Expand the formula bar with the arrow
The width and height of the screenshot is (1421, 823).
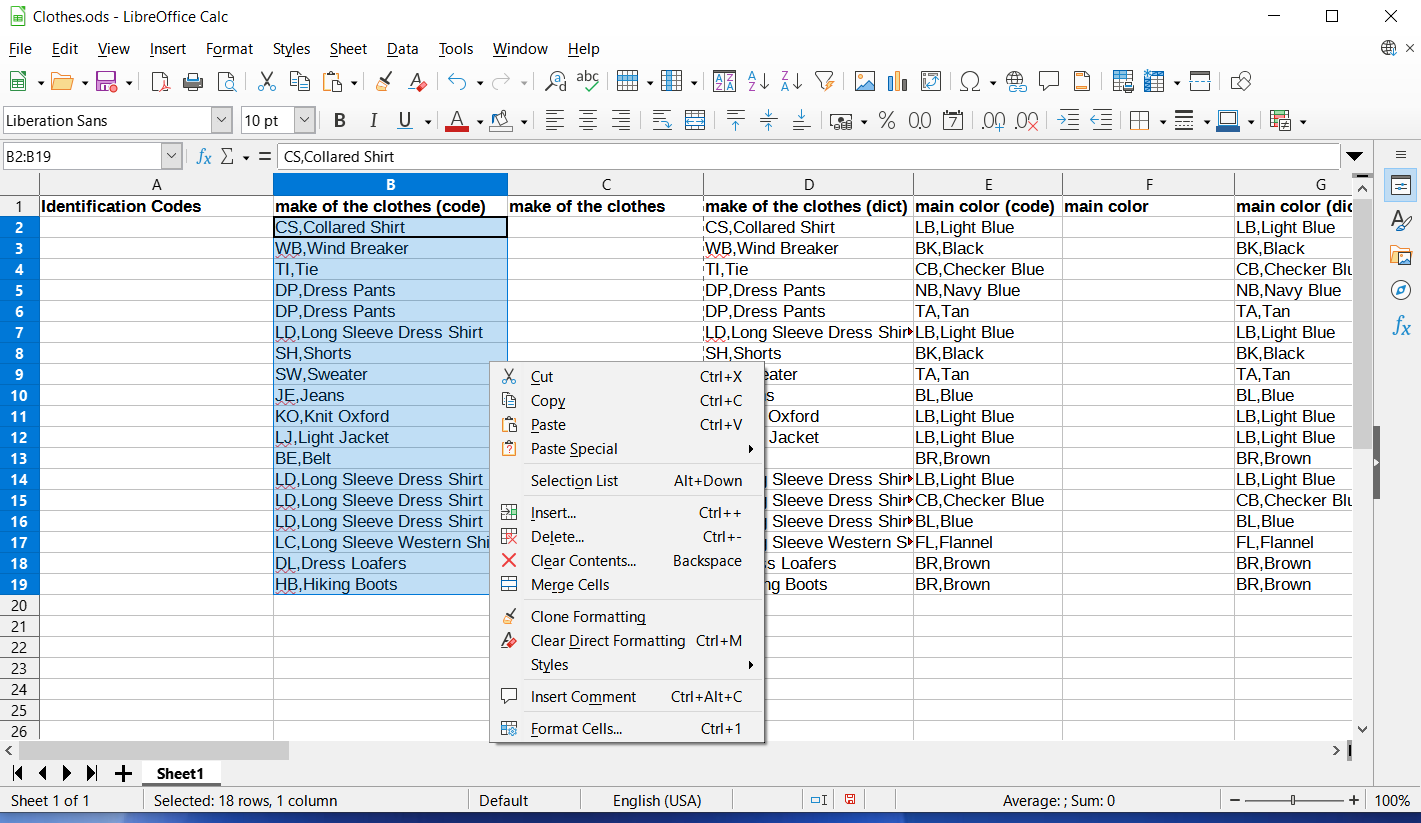(1355, 156)
